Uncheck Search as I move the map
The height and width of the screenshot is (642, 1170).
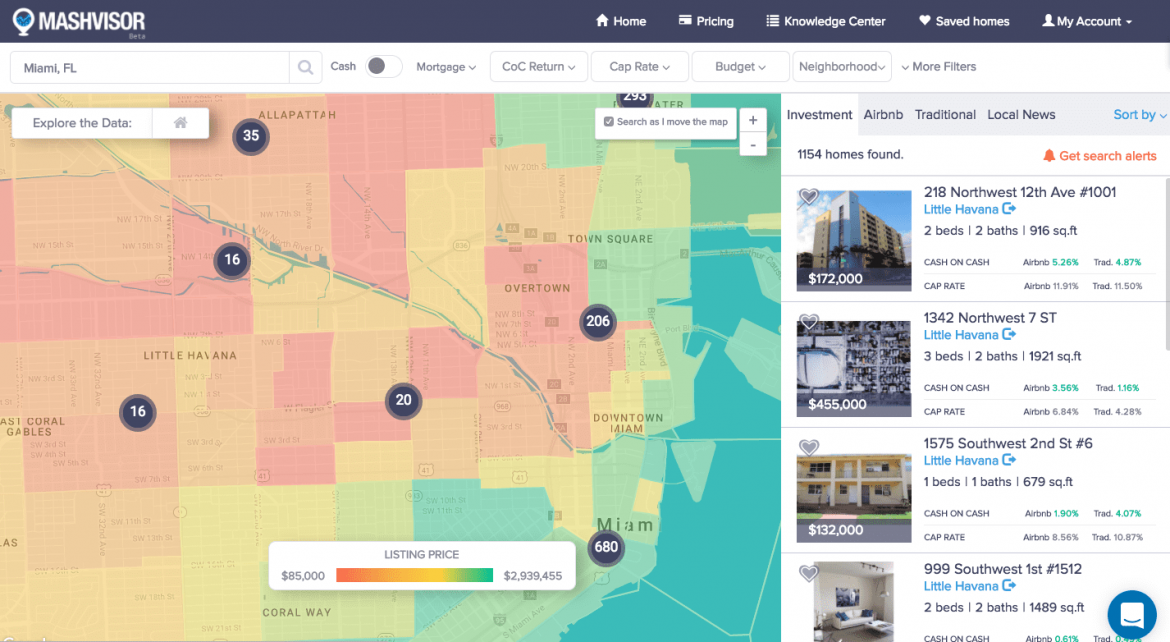[x=609, y=123]
